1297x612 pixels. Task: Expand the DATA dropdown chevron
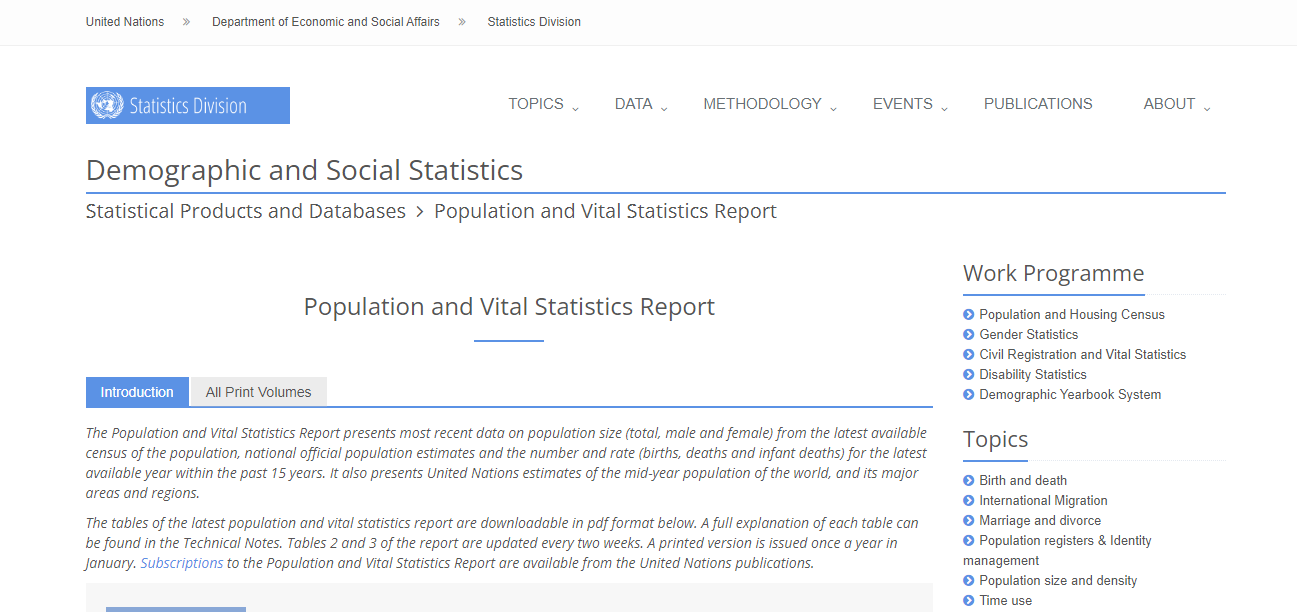coord(664,108)
